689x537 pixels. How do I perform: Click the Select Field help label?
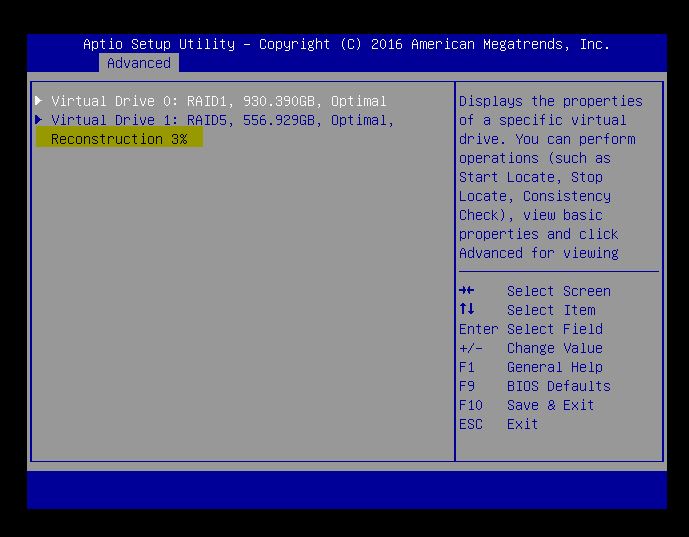(x=555, y=329)
